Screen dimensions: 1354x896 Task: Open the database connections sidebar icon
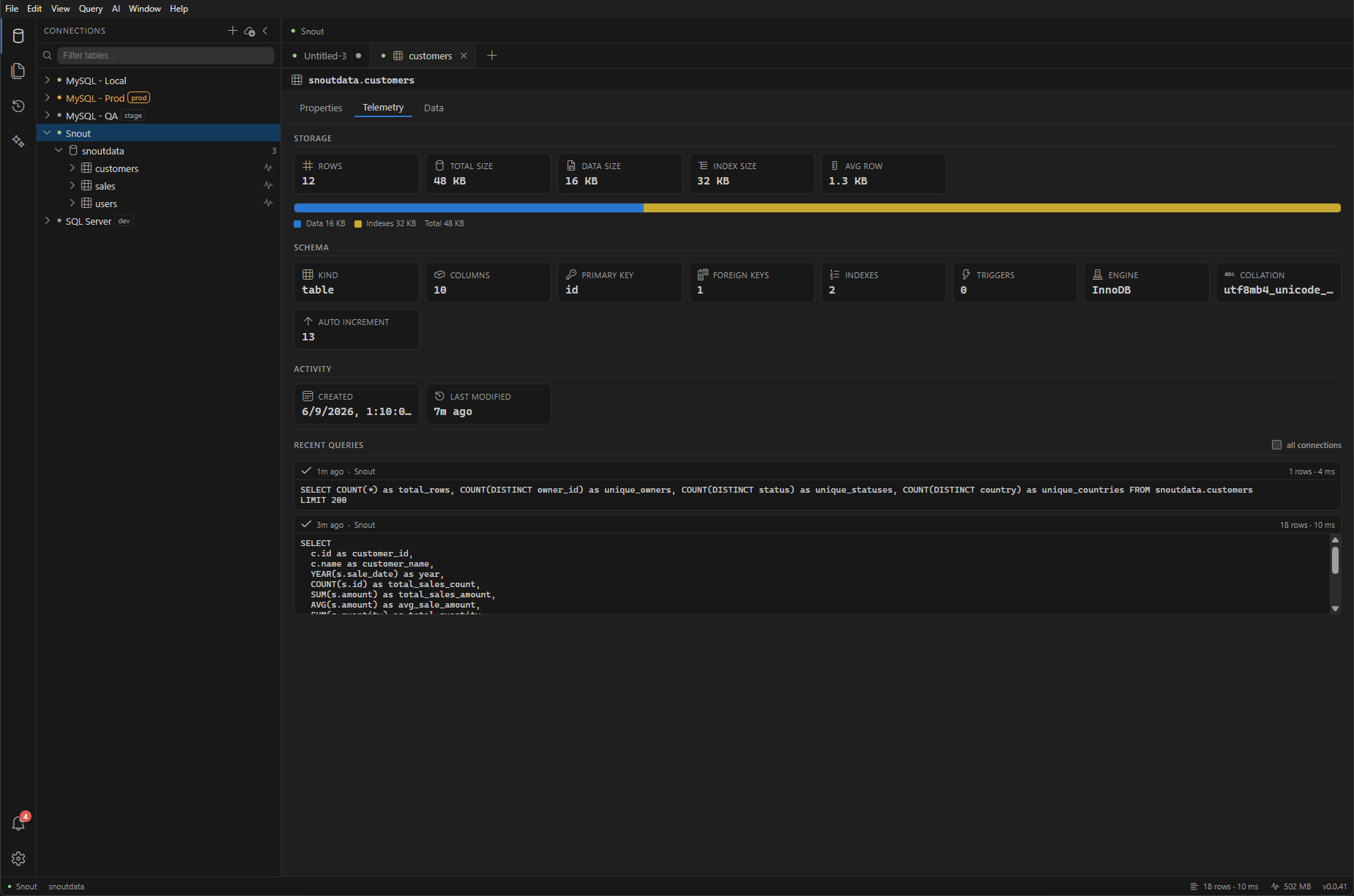click(18, 36)
